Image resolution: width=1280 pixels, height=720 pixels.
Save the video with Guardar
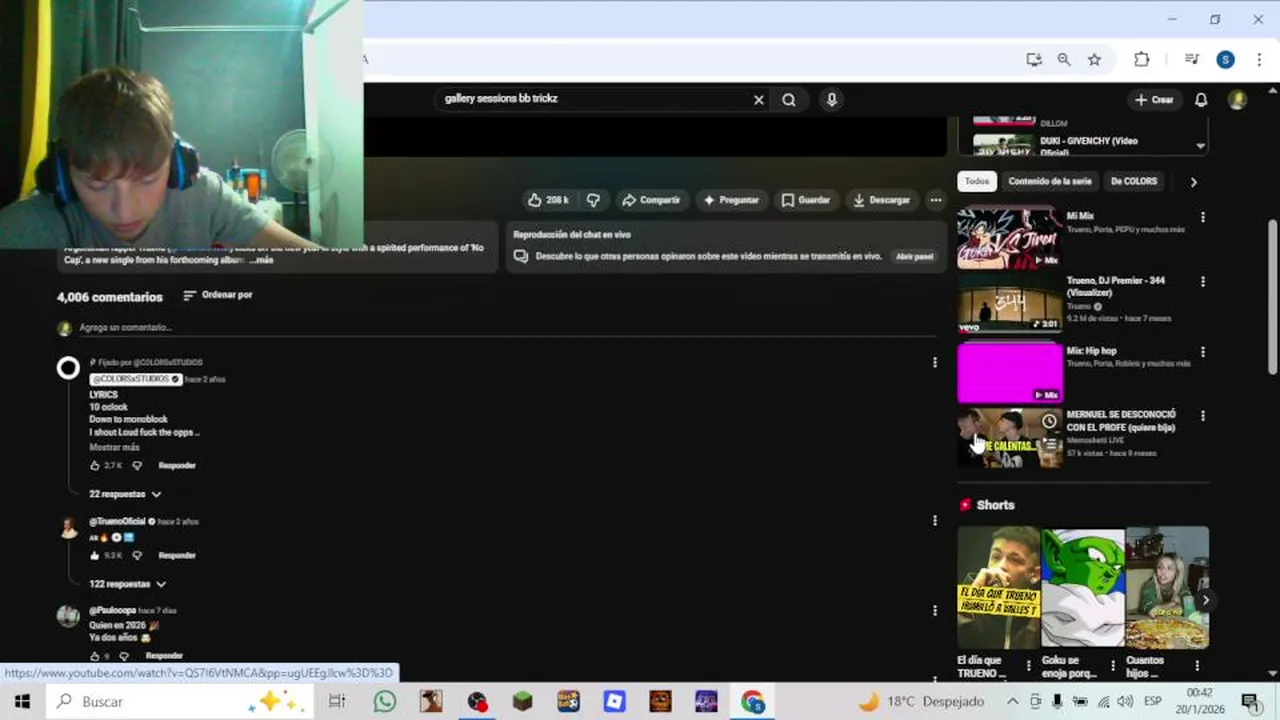[806, 200]
